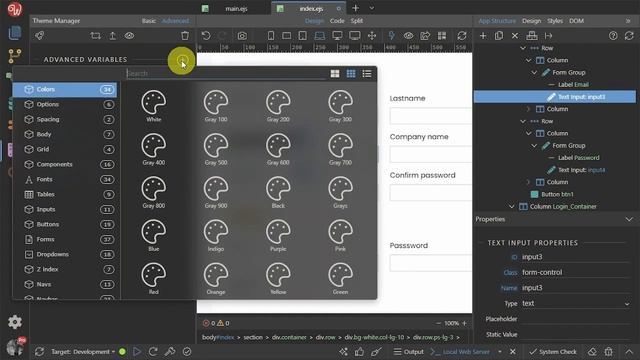Toggle the design view eye icon

tap(408, 36)
